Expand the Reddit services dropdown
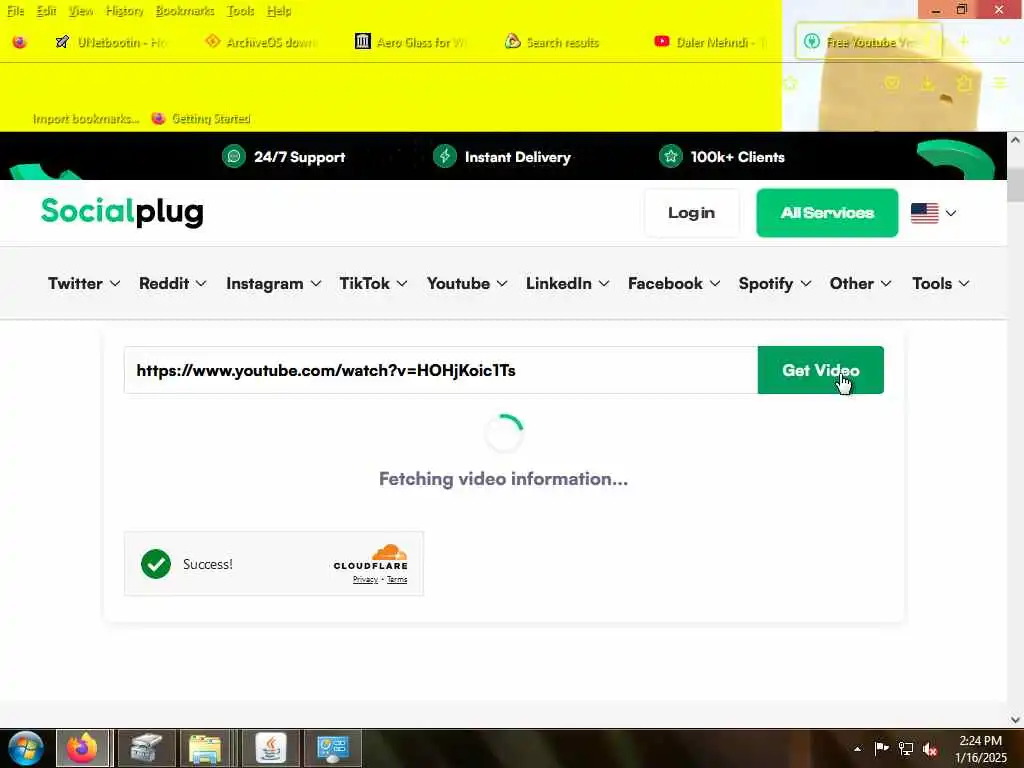The width and height of the screenshot is (1024, 768). (x=172, y=283)
